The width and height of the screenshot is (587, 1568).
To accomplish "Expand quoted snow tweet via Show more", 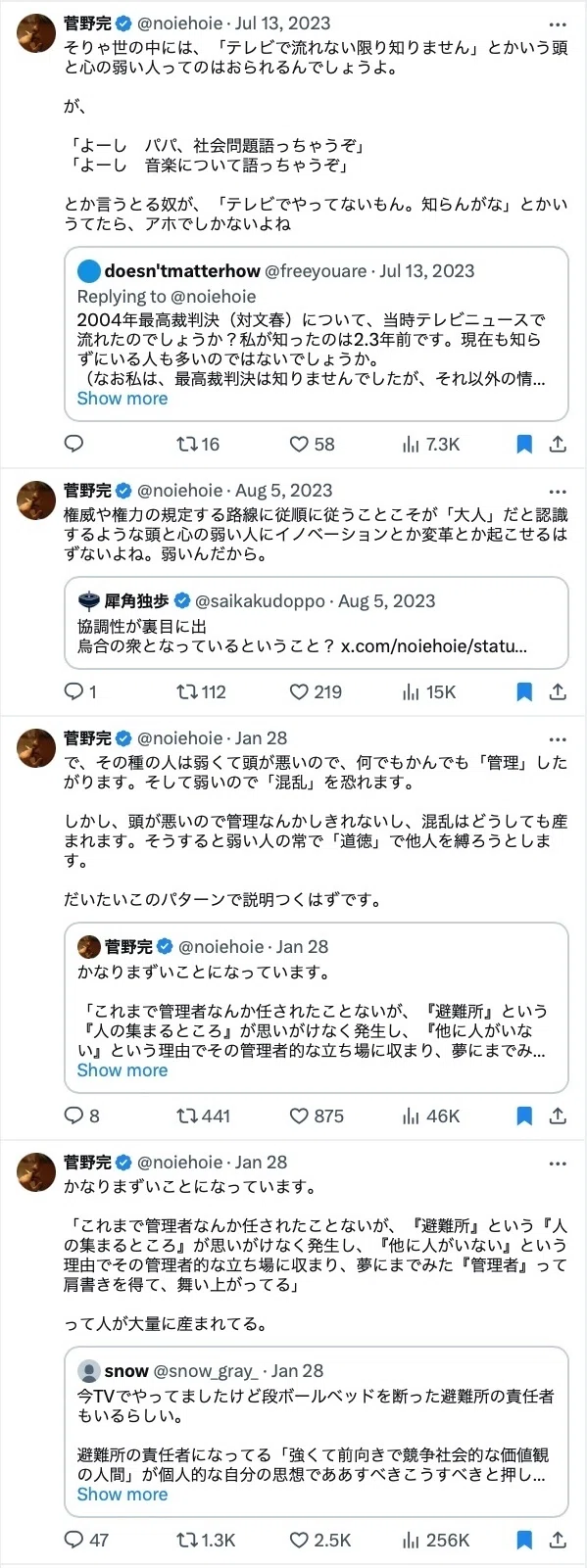I will click(x=122, y=1495).
